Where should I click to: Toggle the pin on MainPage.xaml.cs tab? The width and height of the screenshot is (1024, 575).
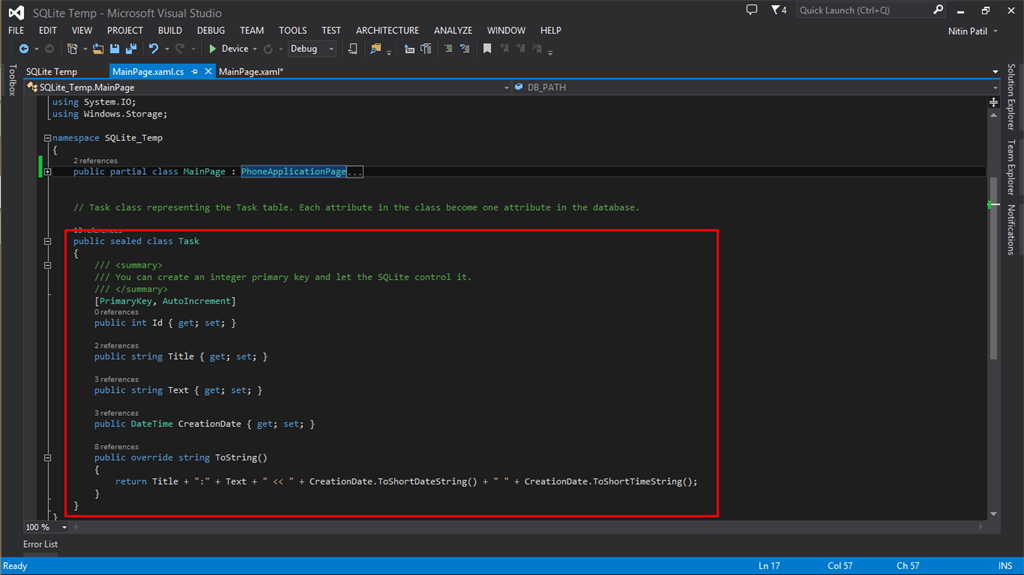pyautogui.click(x=195, y=72)
